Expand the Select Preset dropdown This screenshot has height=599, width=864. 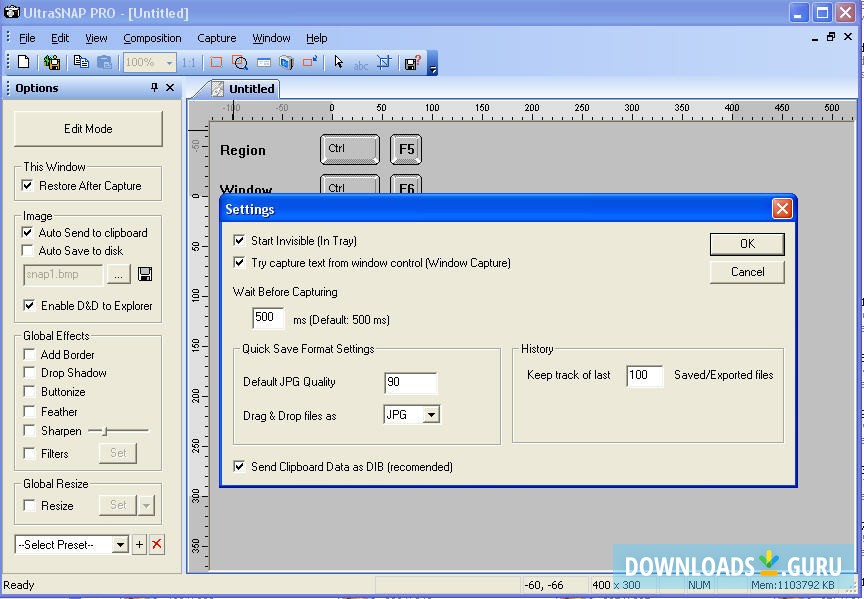pos(120,545)
